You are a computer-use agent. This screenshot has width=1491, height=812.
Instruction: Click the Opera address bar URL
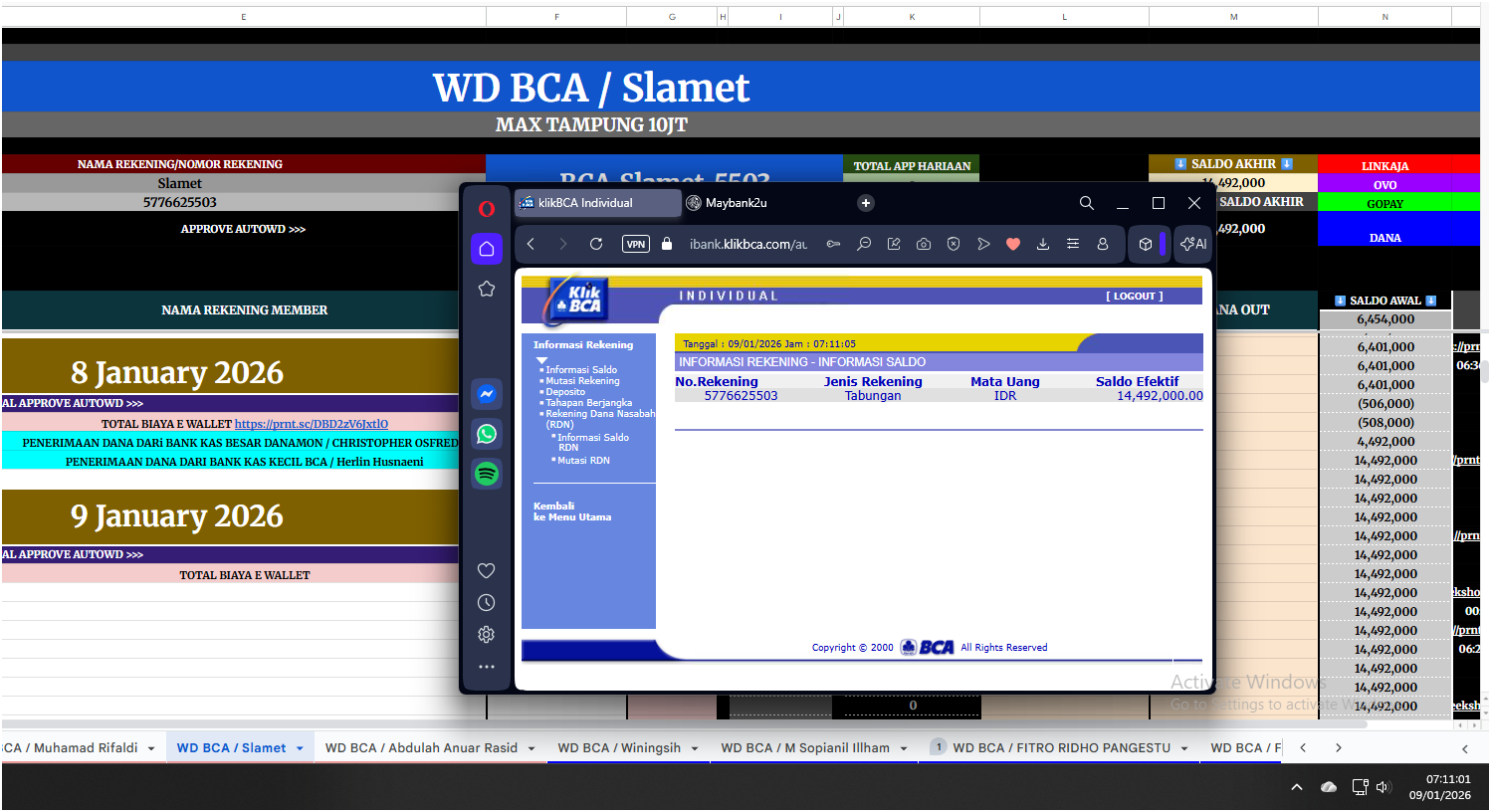click(x=748, y=244)
